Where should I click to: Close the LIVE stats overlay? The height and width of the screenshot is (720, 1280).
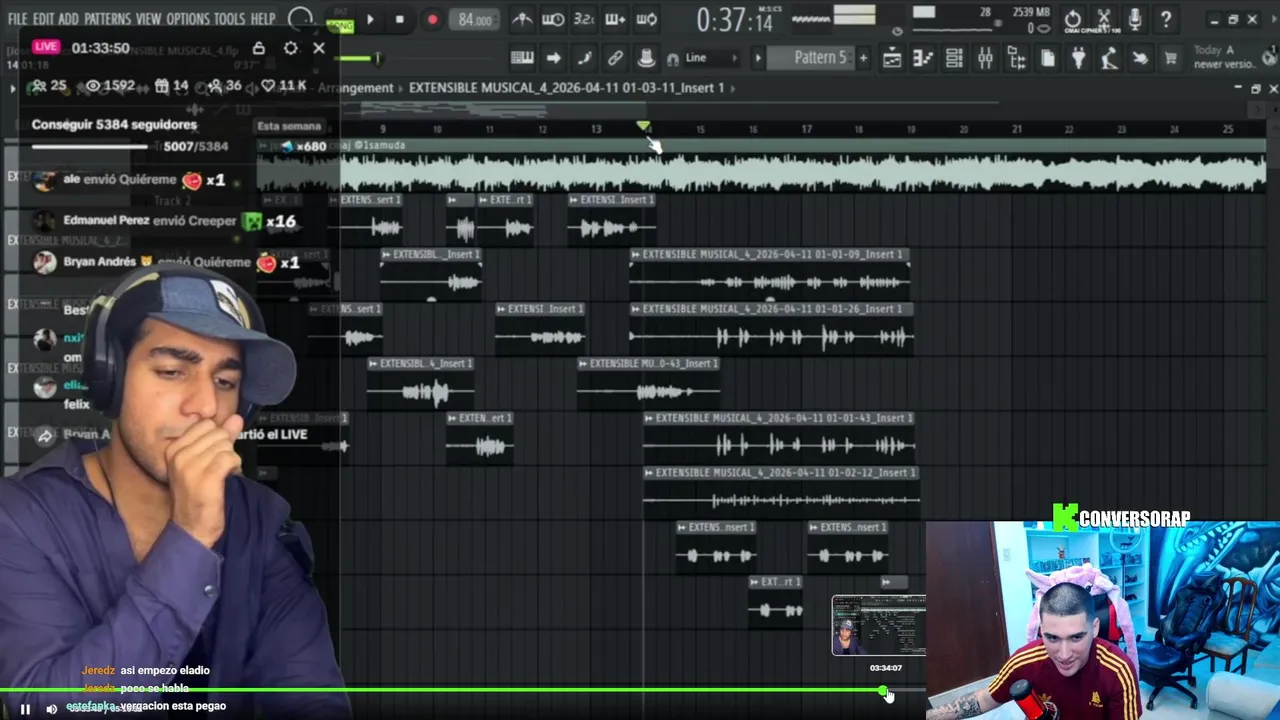pos(319,48)
